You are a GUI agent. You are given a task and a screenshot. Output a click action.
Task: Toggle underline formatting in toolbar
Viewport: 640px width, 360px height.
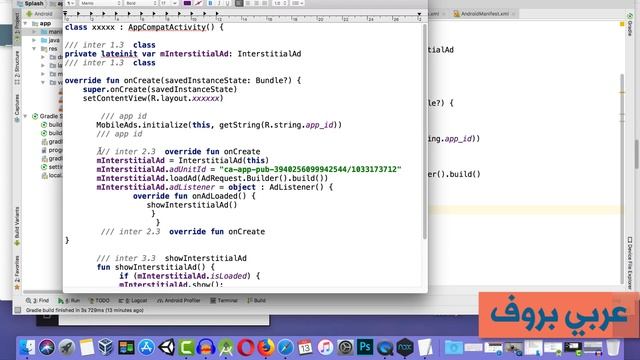[227, 3]
